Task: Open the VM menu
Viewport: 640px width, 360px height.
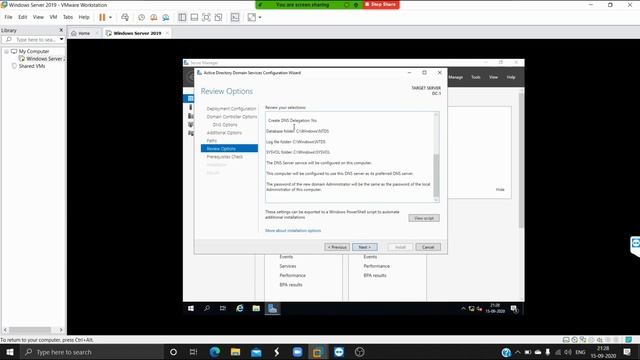Action: 53,17
